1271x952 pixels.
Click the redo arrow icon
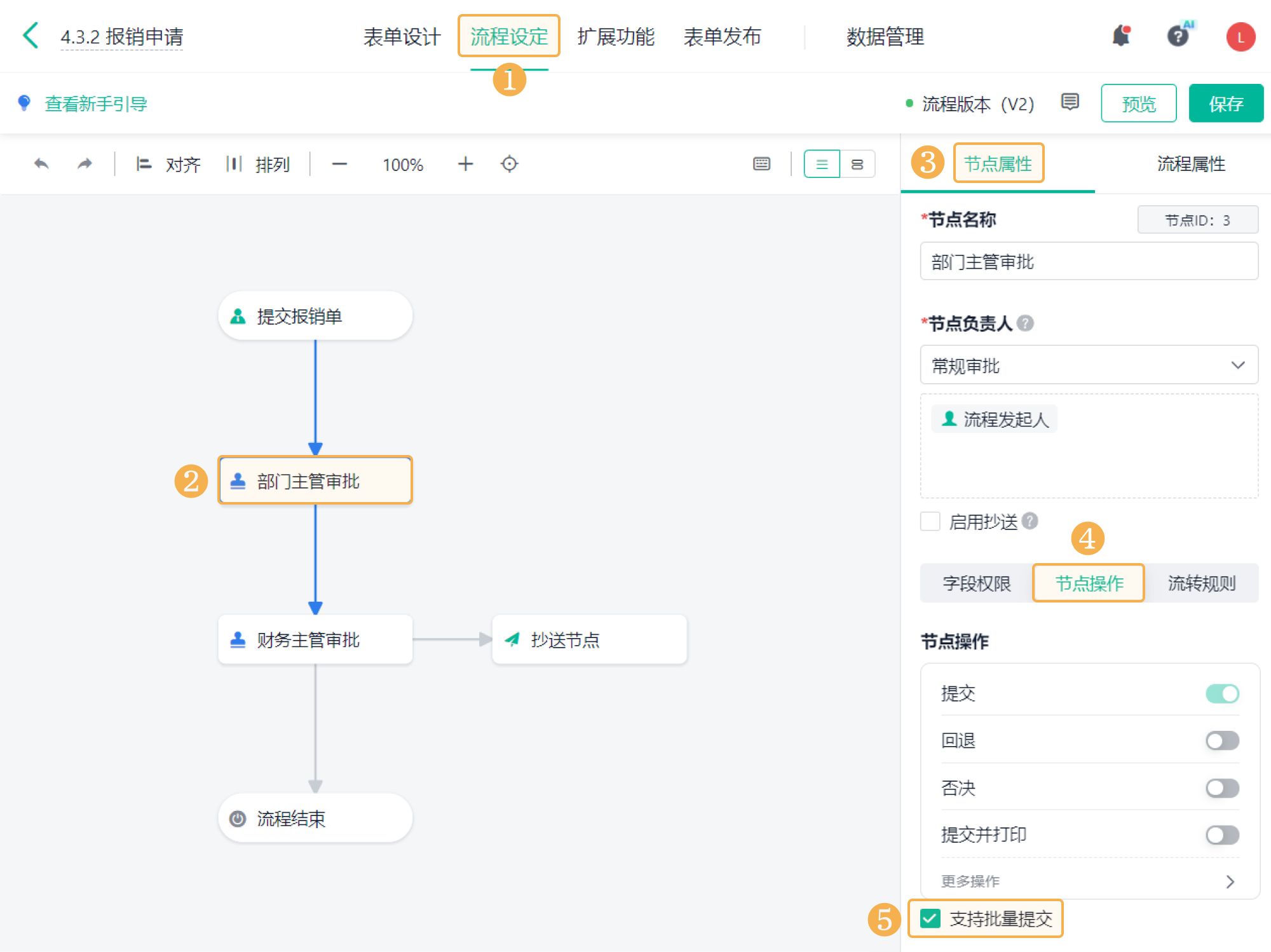[x=85, y=165]
